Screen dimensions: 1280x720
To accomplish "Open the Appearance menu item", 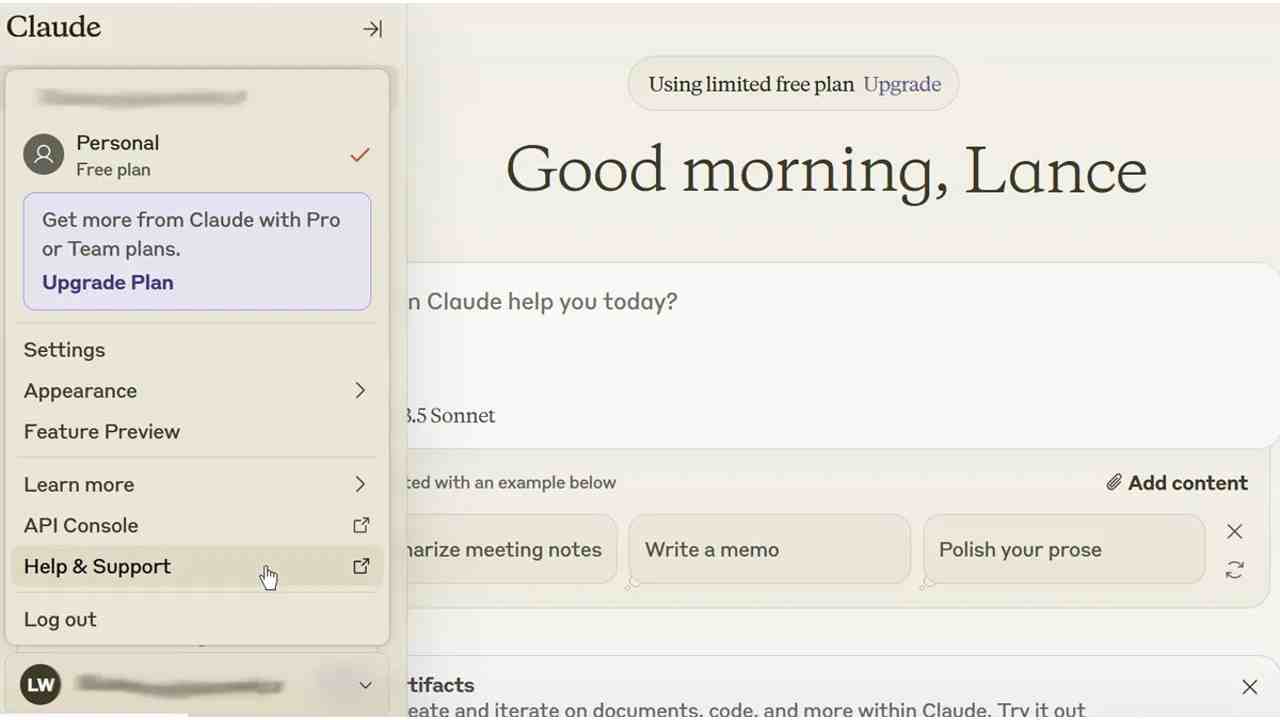I will [197, 391].
